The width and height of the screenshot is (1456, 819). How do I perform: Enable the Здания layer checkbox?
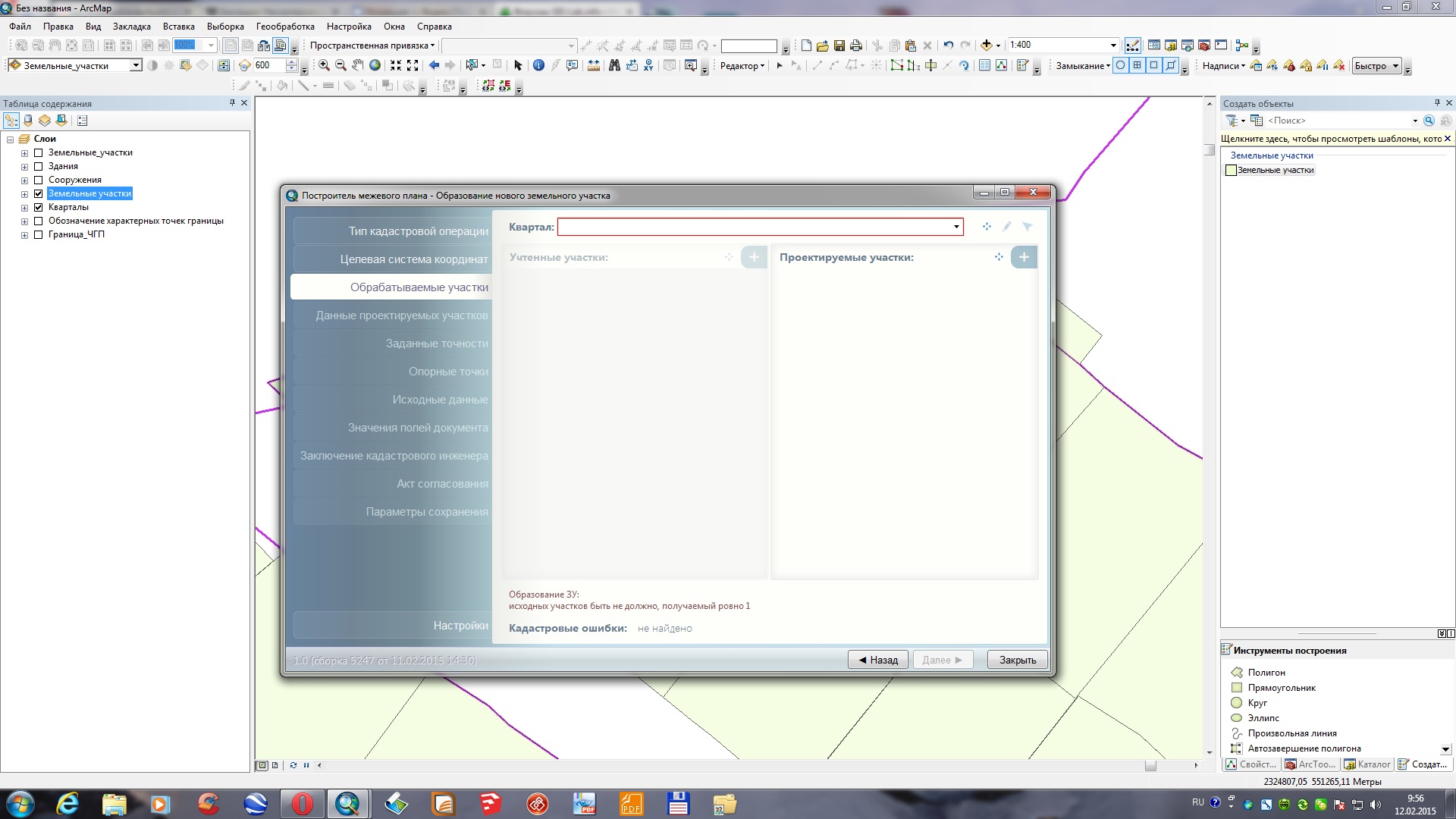click(38, 166)
